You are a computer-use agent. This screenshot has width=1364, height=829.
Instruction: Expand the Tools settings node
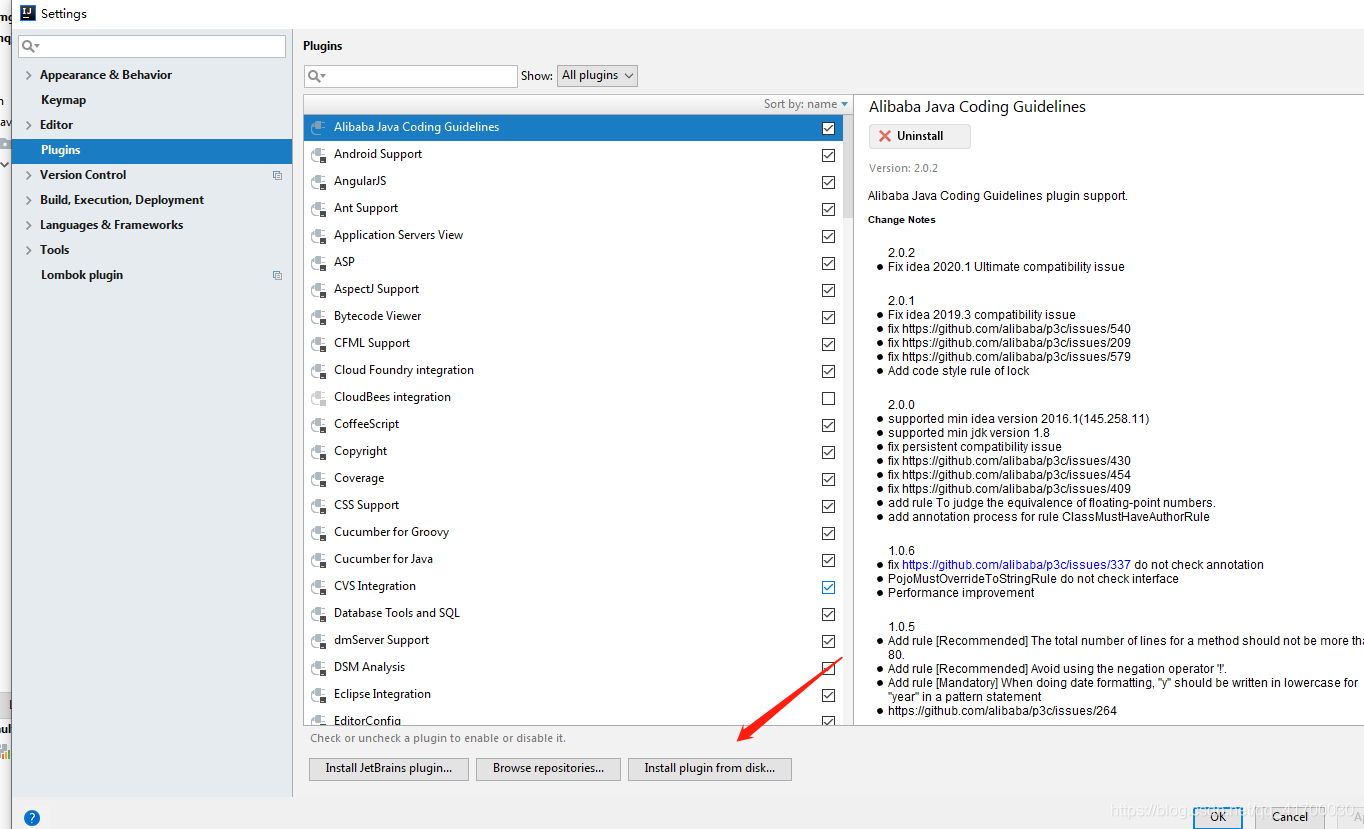point(28,250)
